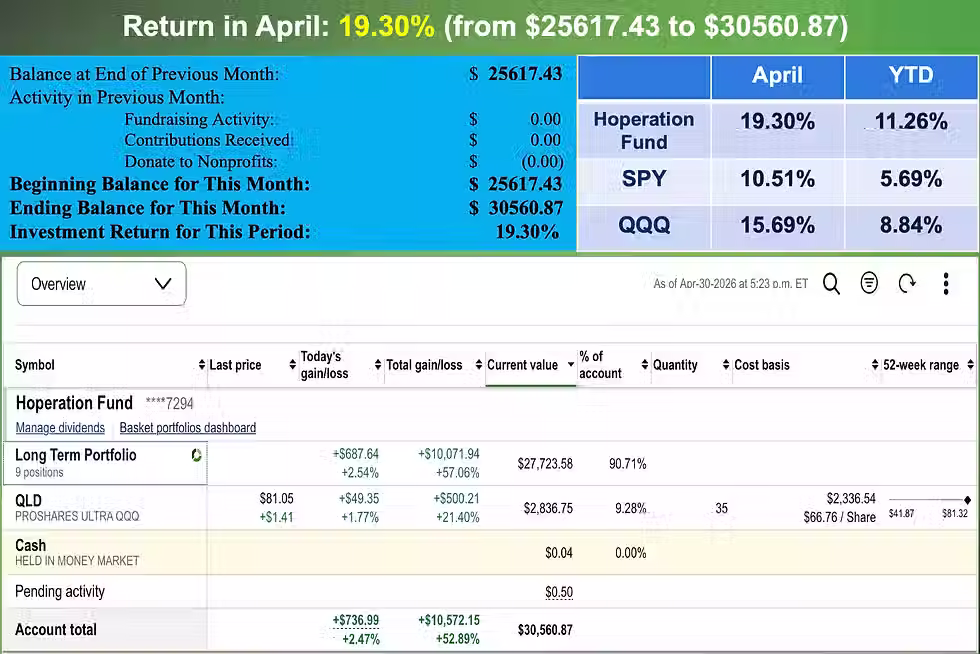Click the Cash value $0.04

pos(559,553)
